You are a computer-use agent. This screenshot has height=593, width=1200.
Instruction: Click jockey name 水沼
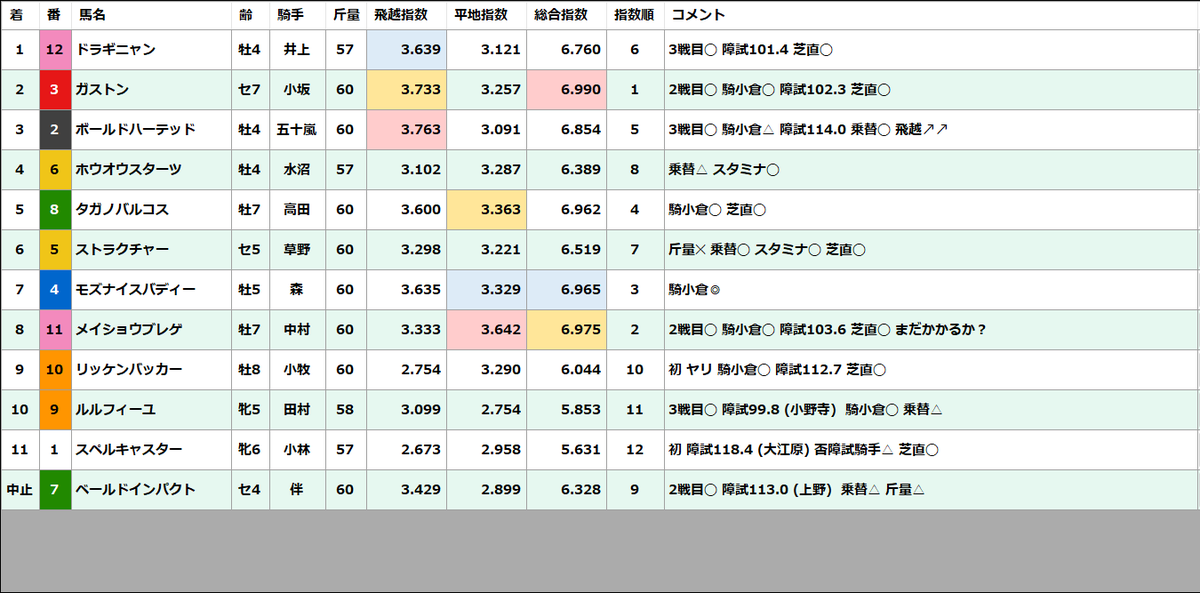tap(297, 170)
